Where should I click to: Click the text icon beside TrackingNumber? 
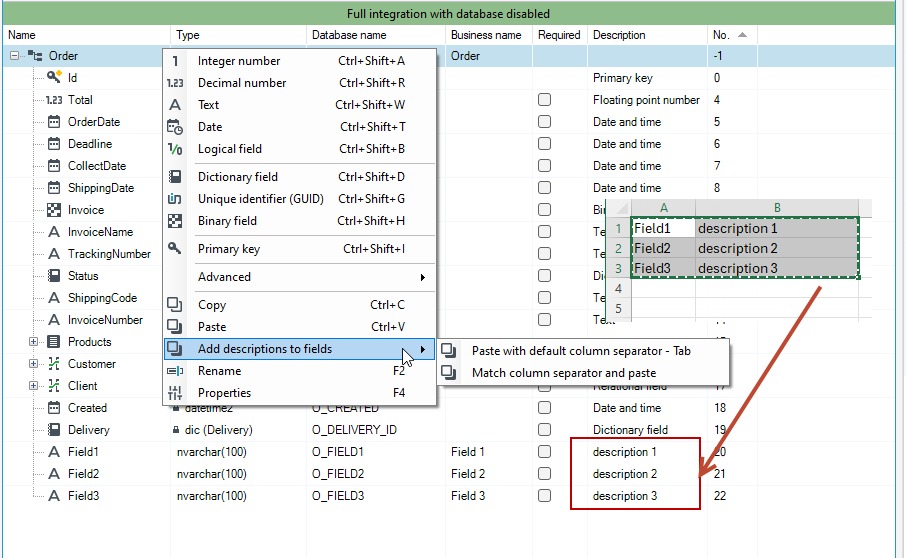(x=54, y=254)
